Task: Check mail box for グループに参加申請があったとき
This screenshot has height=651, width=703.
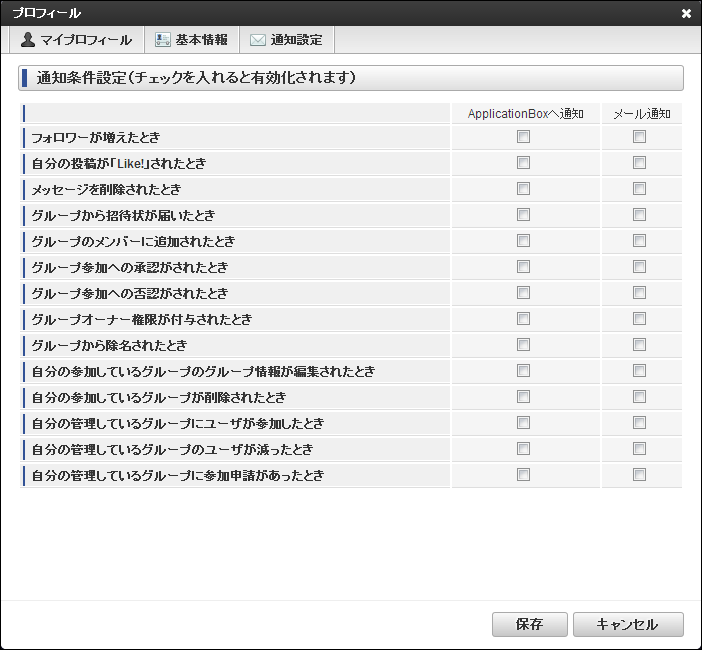Action: point(639,474)
